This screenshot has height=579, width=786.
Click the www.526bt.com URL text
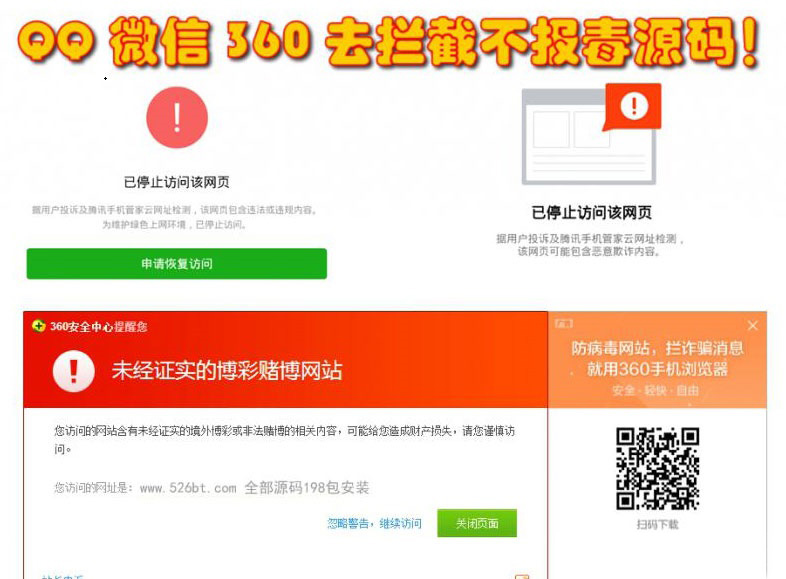[188, 488]
